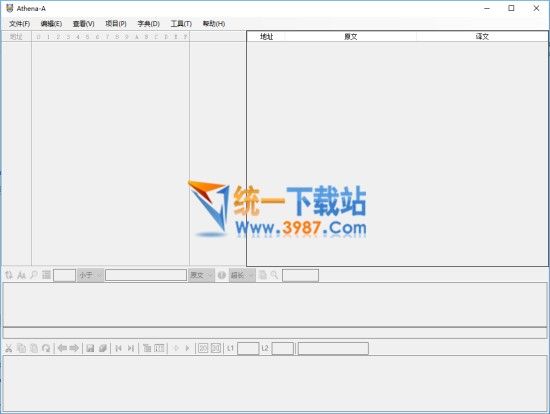The image size is (550, 414).
Task: Go to next entry with right arrow
Action: [x=74, y=348]
